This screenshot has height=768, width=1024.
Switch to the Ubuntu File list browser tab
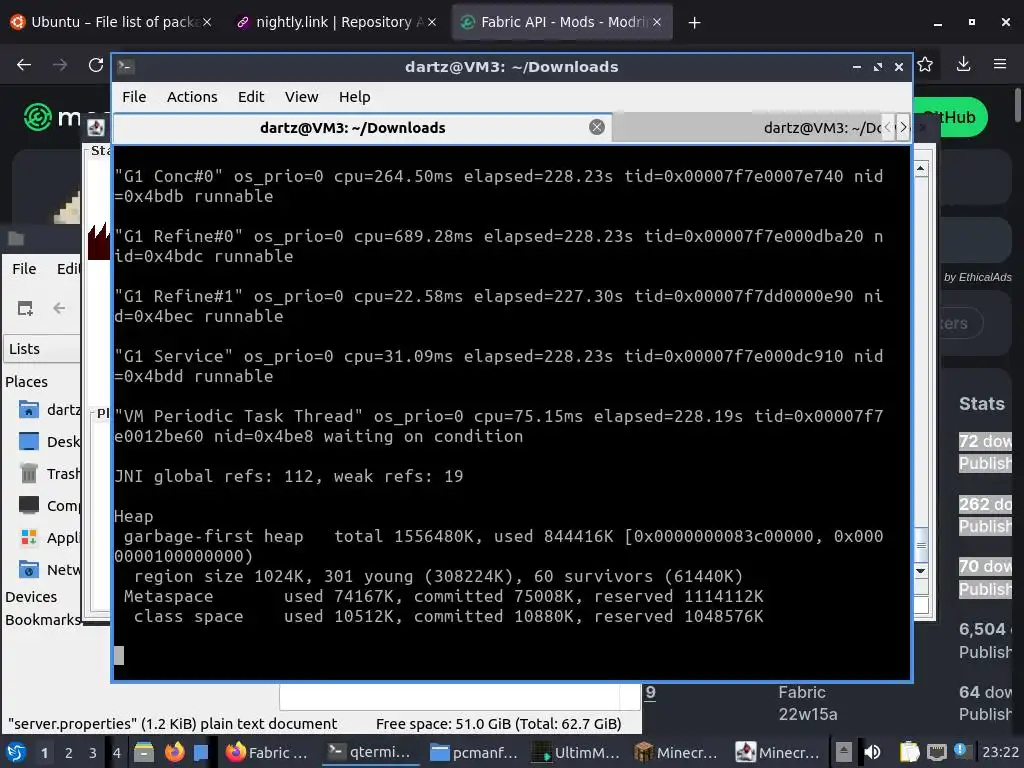pos(109,22)
